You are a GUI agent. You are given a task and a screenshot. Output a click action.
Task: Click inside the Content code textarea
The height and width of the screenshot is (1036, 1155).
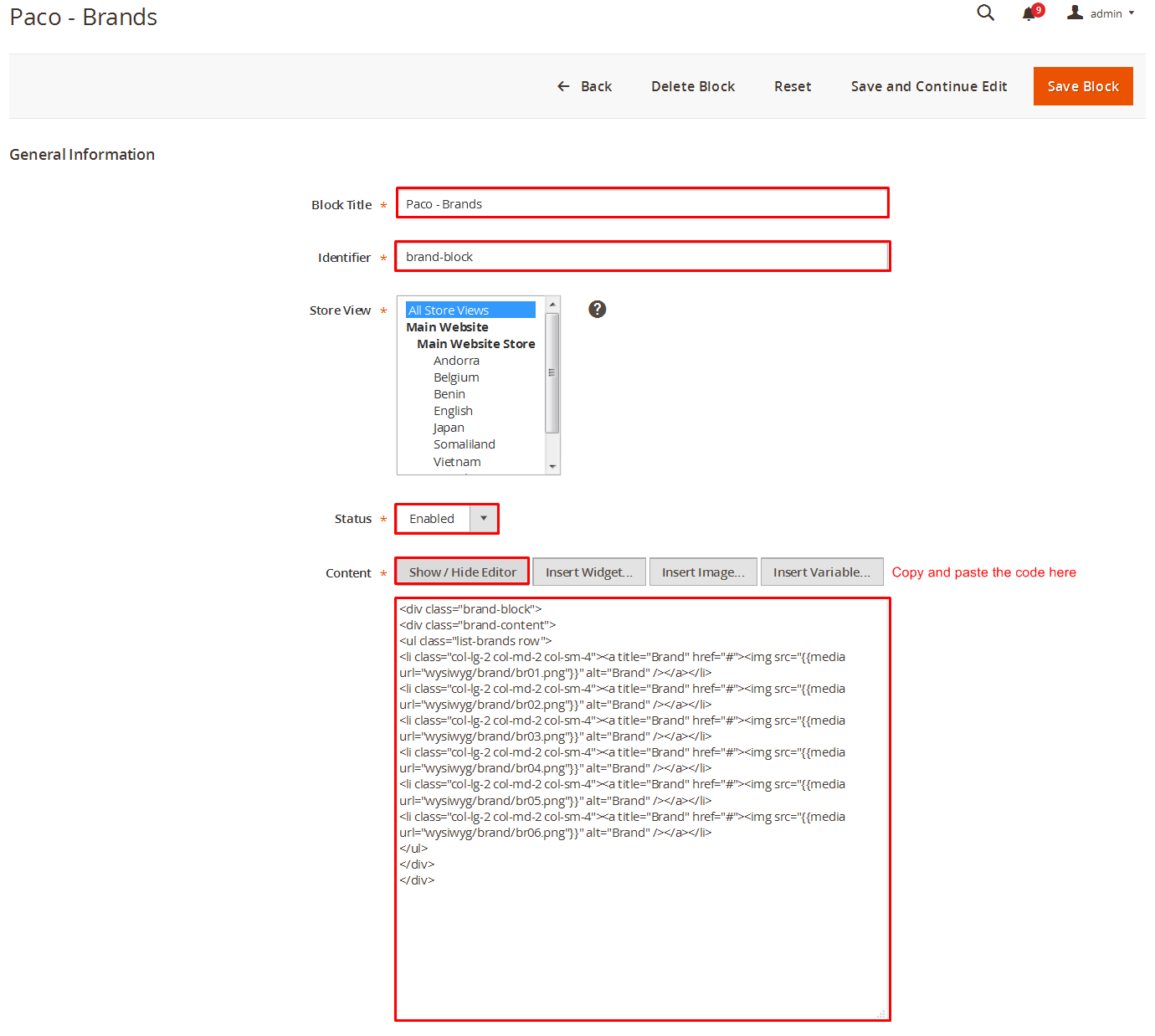click(x=643, y=809)
